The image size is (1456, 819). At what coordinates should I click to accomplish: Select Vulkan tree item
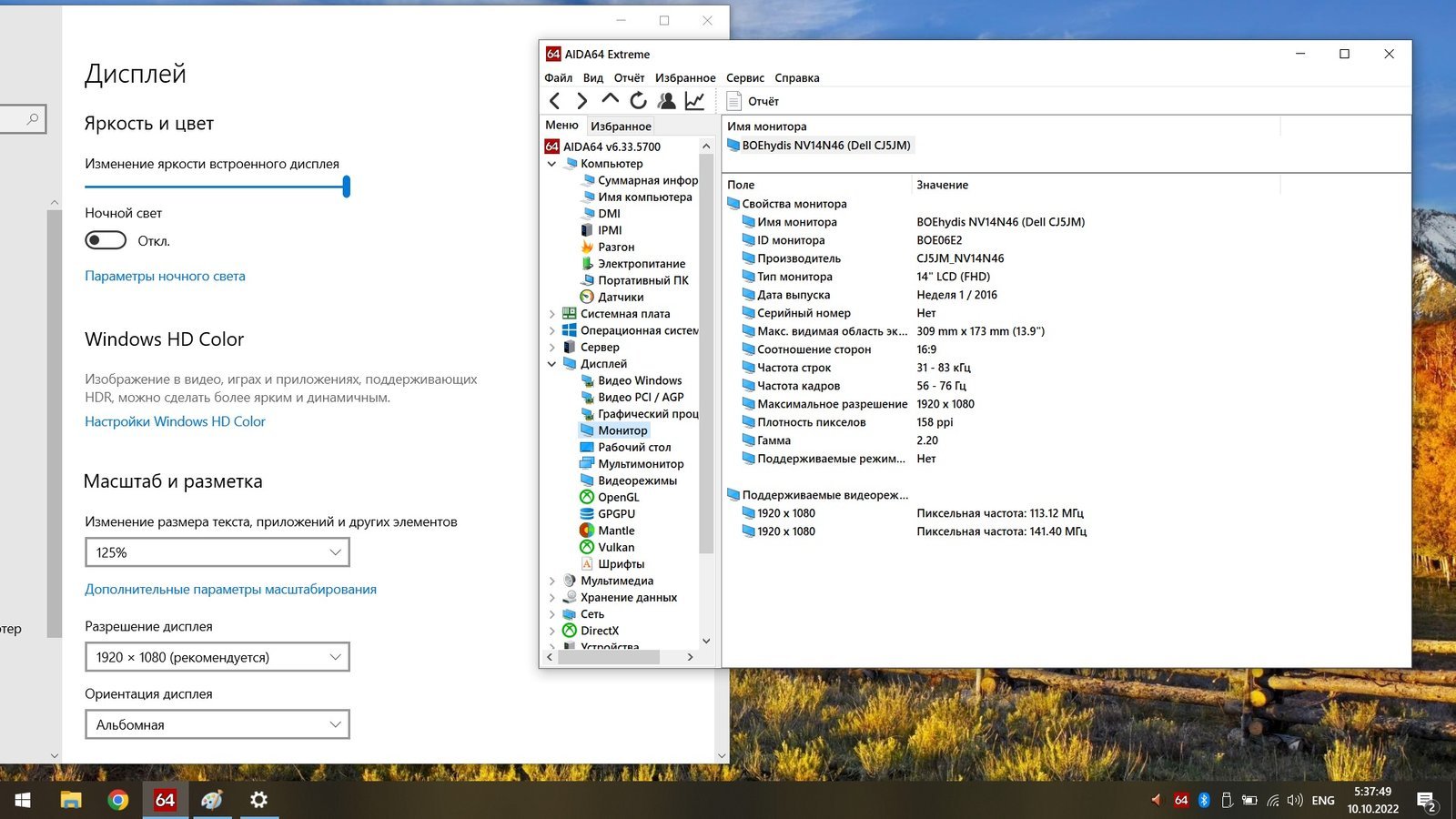click(607, 547)
